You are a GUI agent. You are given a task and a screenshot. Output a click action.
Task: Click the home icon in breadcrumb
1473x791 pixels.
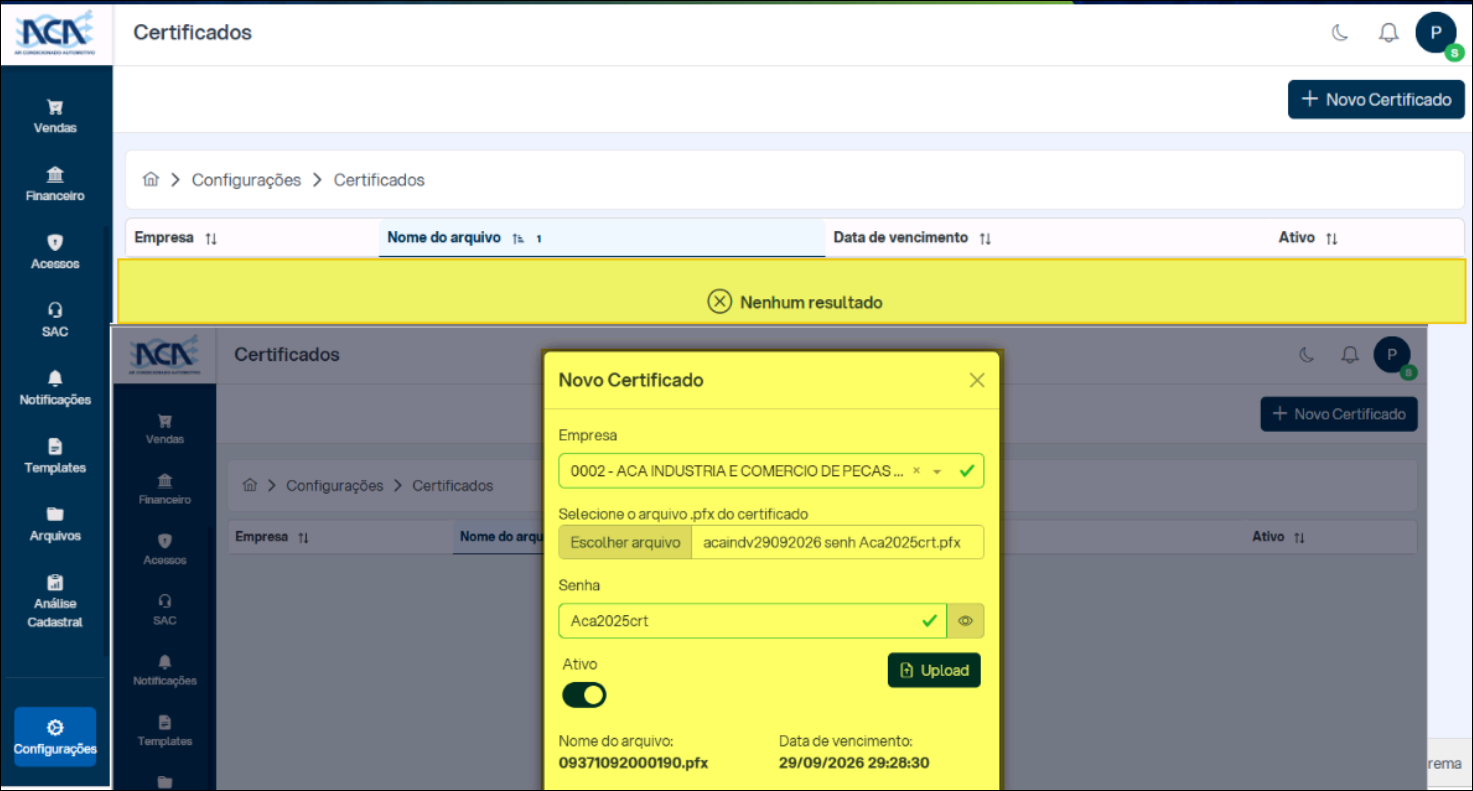151,180
